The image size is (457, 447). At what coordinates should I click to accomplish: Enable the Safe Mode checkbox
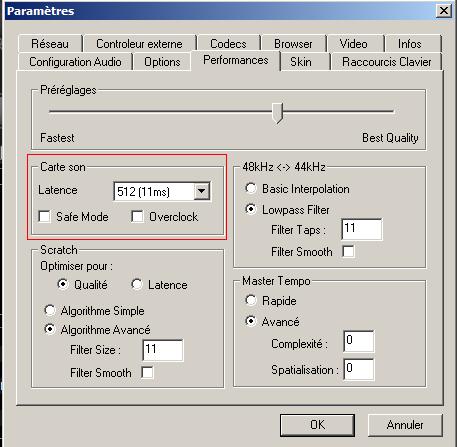(x=44, y=217)
